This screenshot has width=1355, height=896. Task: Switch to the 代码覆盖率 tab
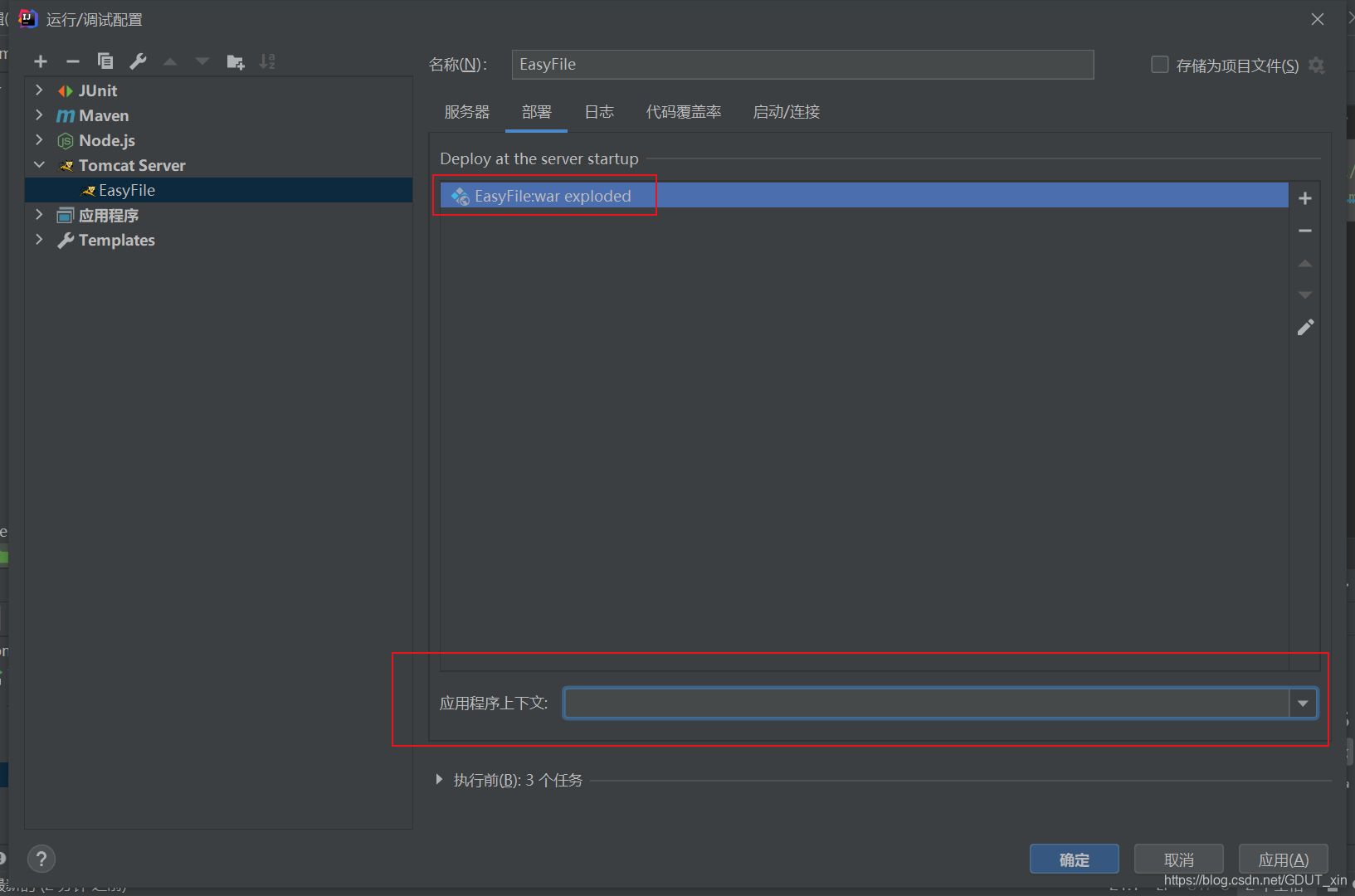pos(684,112)
